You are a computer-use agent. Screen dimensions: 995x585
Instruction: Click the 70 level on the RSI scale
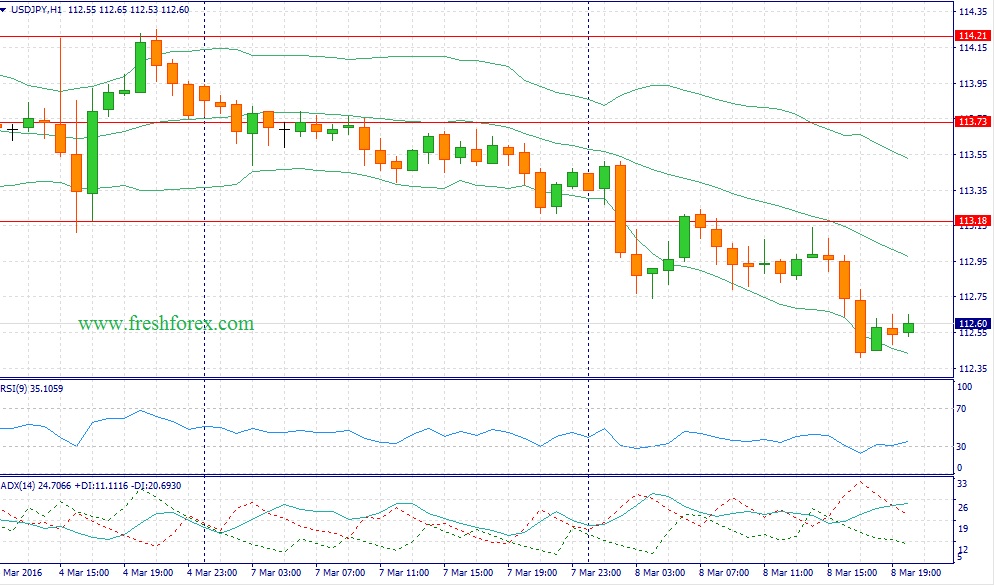tap(961, 408)
